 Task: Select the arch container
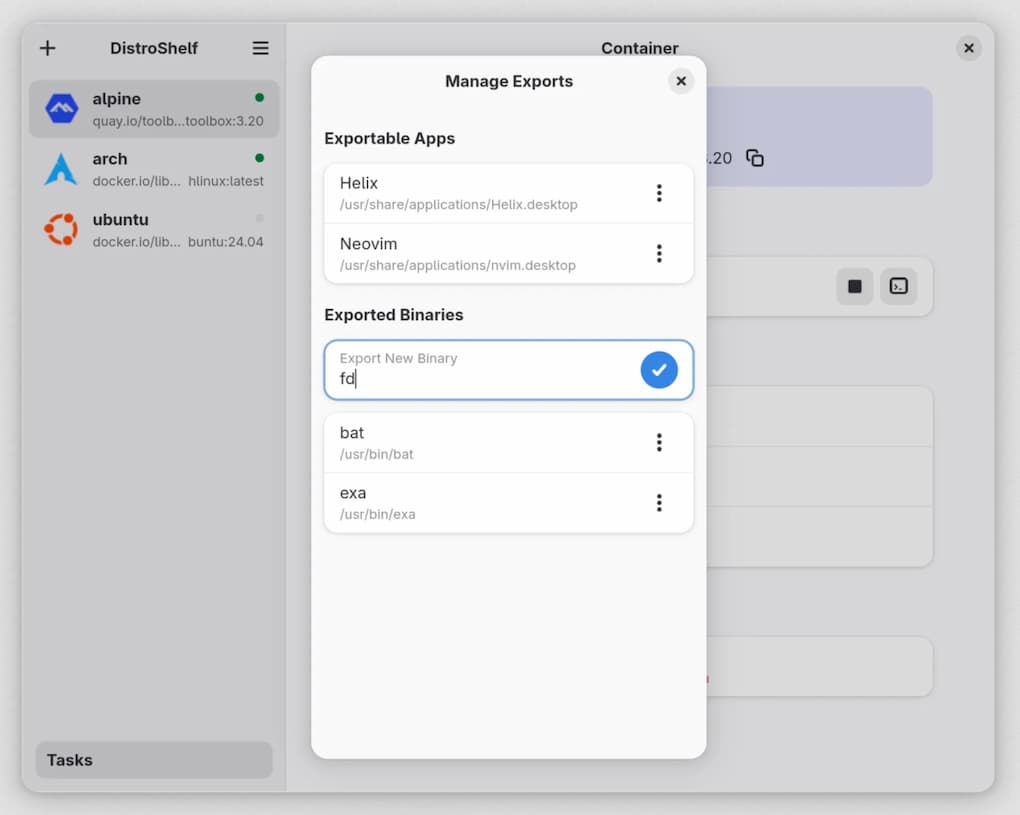tap(154, 169)
